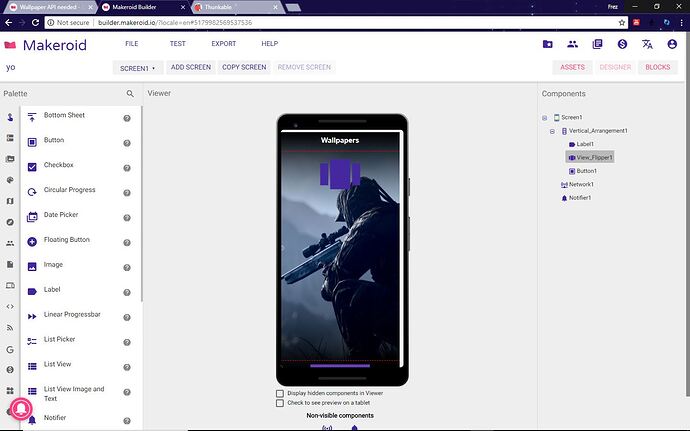The height and width of the screenshot is (431, 690).
Task: Select the Drawing palette category icon
Action: point(10,180)
